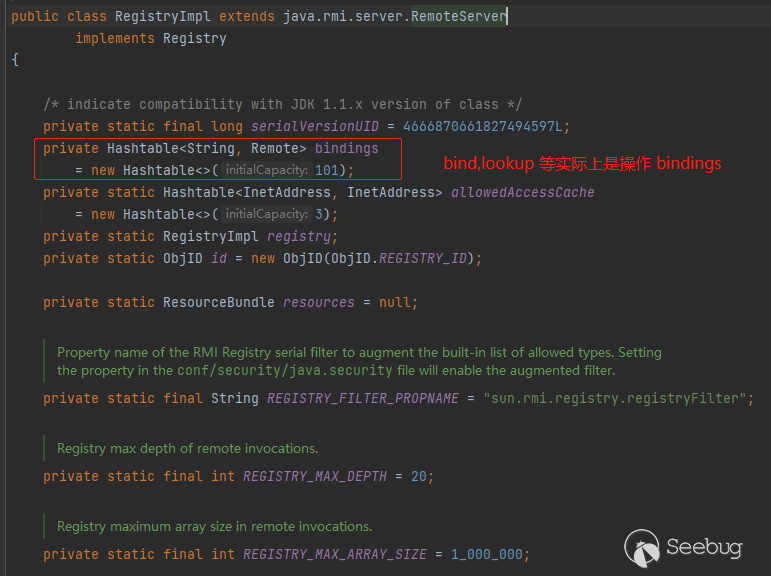Click the bindings field name
The image size is (771, 576).
pyautogui.click(x=346, y=148)
